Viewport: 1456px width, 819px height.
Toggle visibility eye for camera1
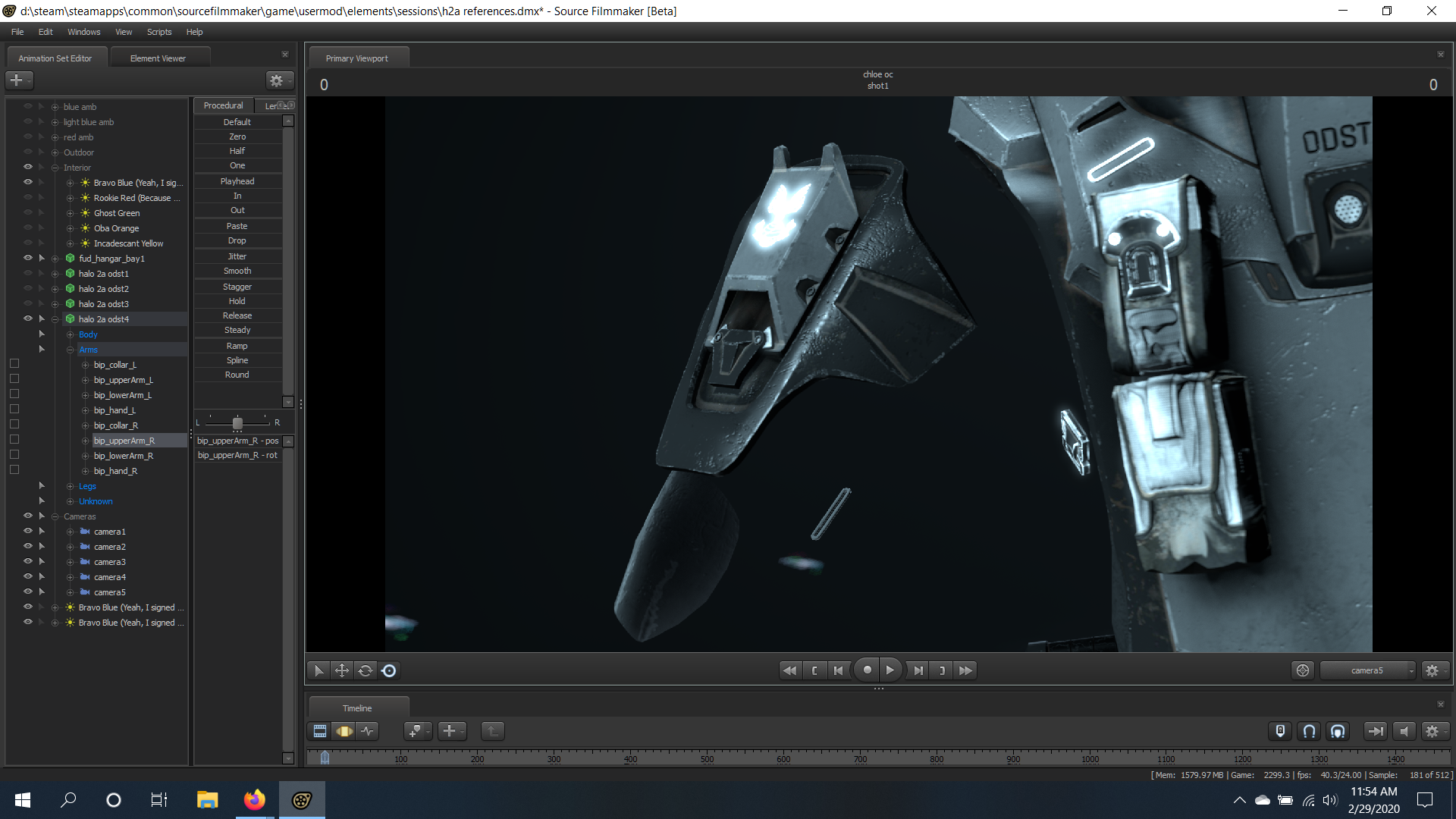[x=28, y=531]
